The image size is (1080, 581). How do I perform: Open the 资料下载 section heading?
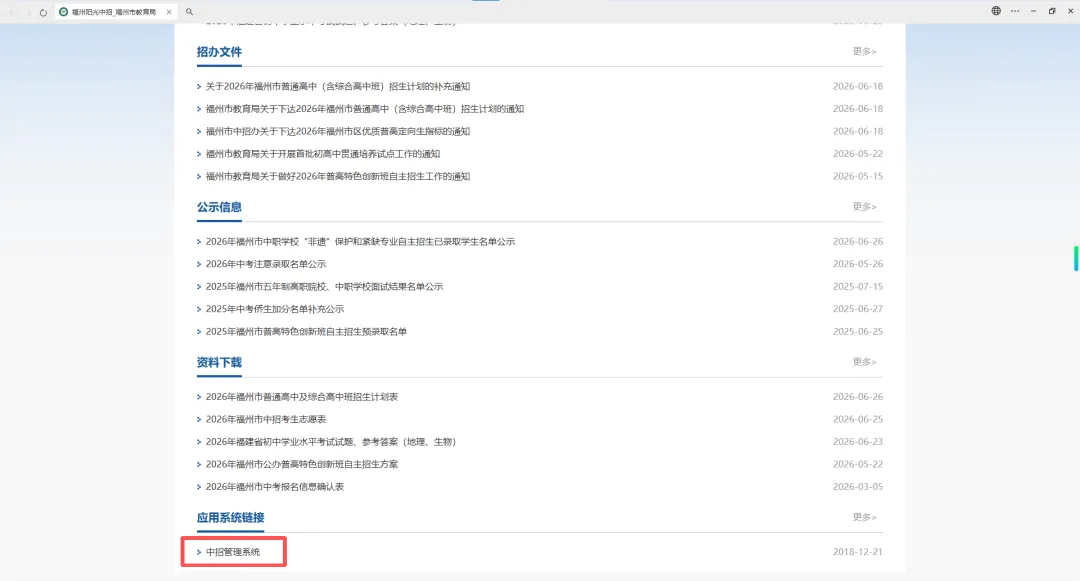[x=219, y=362]
